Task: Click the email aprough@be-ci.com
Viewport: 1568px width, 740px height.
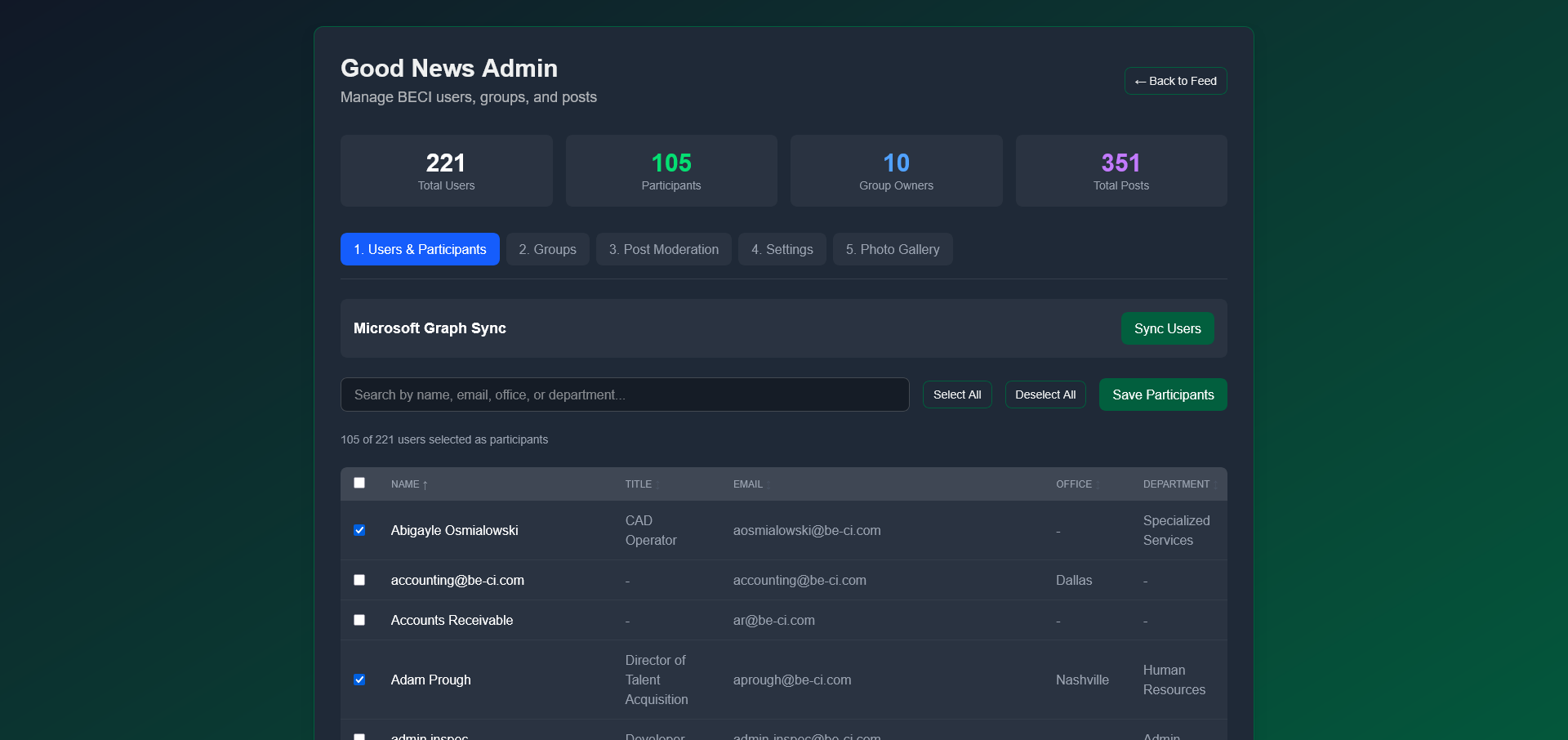Action: pos(792,680)
